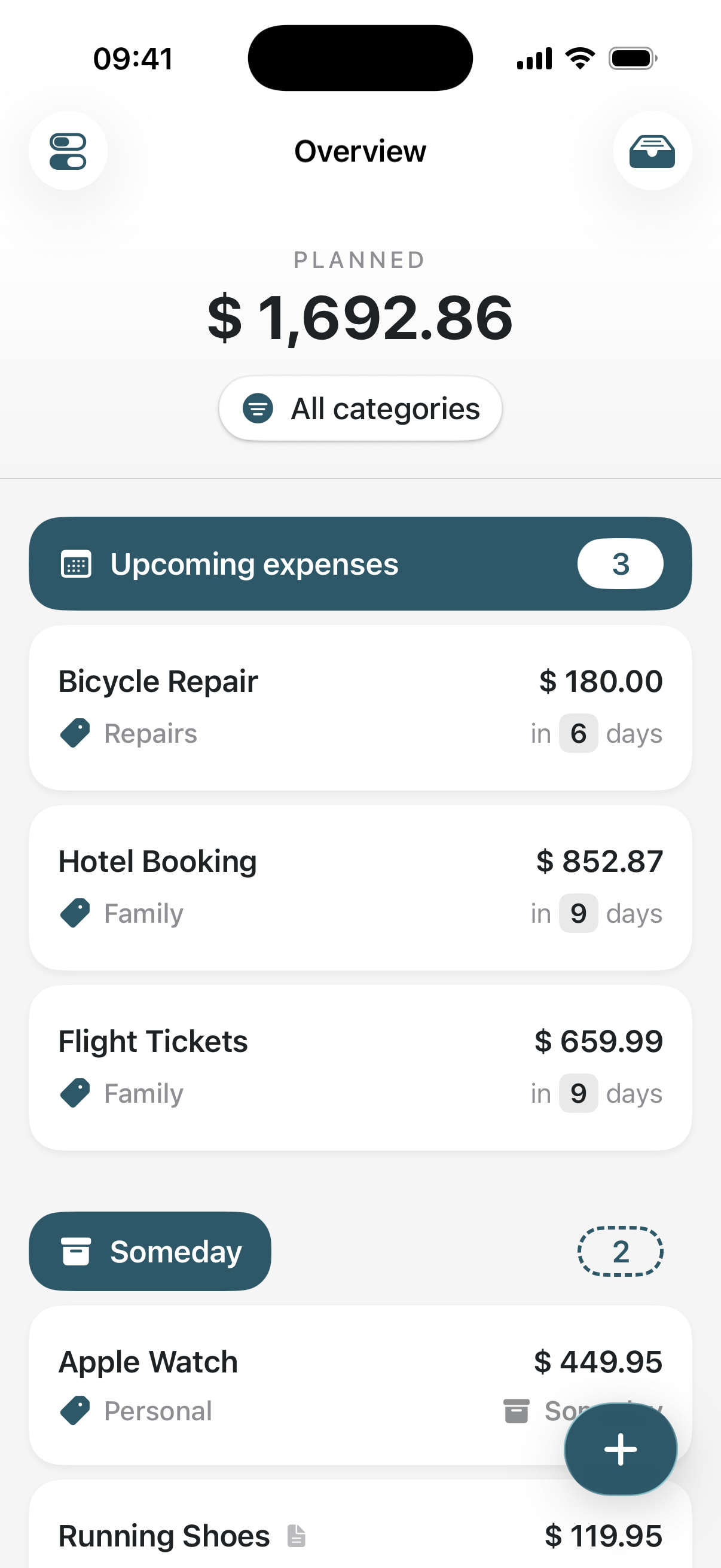Open the Hotel Booking expense
This screenshot has width=721, height=1568.
pyautogui.click(x=360, y=887)
